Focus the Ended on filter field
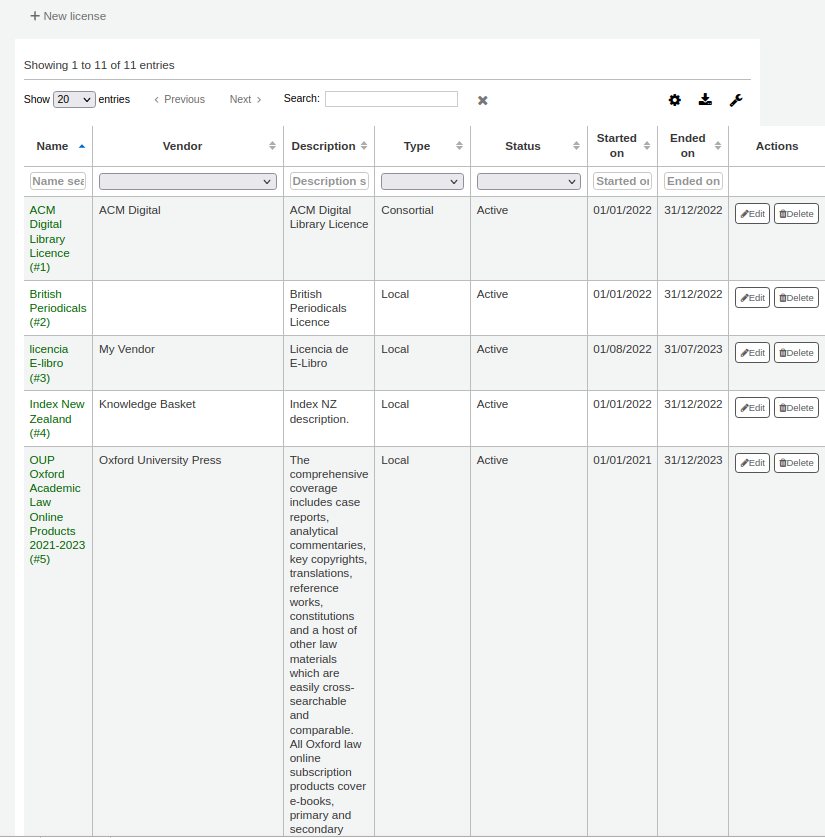 point(693,181)
